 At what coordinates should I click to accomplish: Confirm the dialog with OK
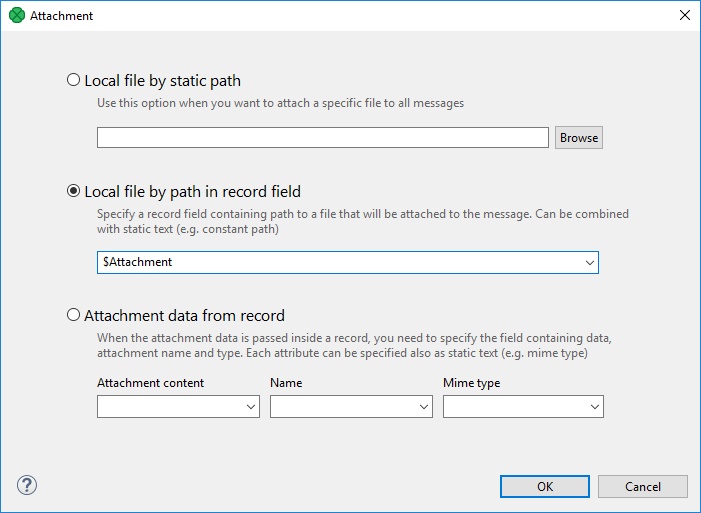coord(544,487)
